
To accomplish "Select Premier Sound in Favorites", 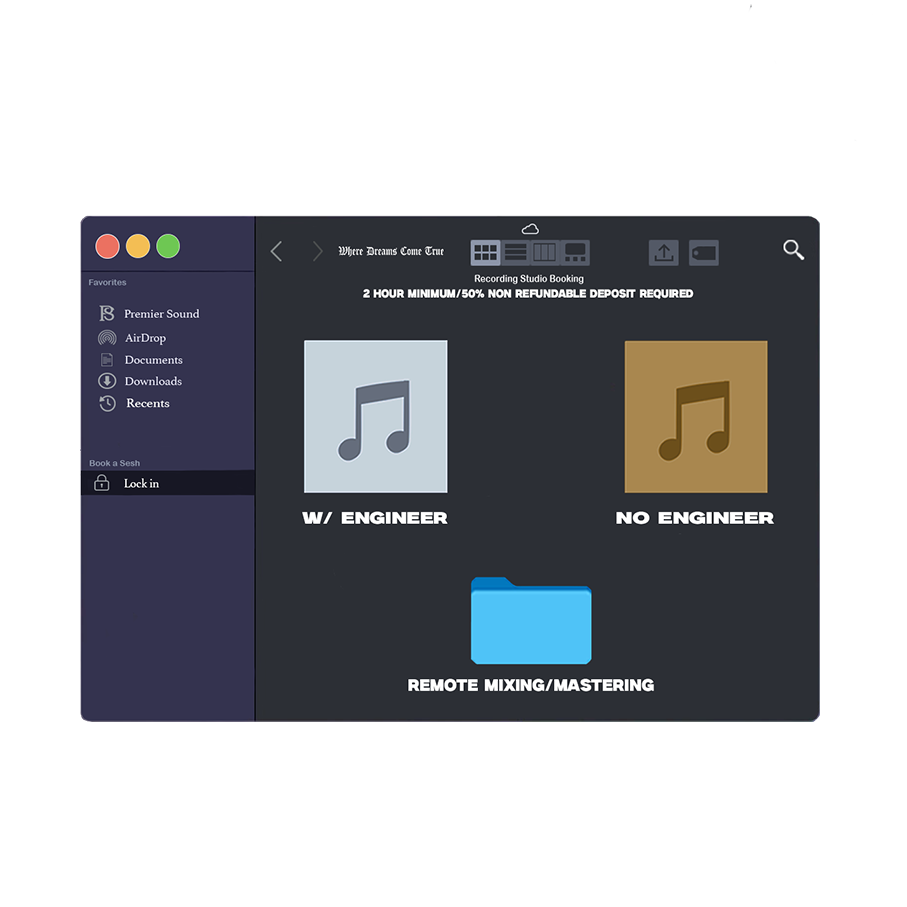I will coord(160,314).
